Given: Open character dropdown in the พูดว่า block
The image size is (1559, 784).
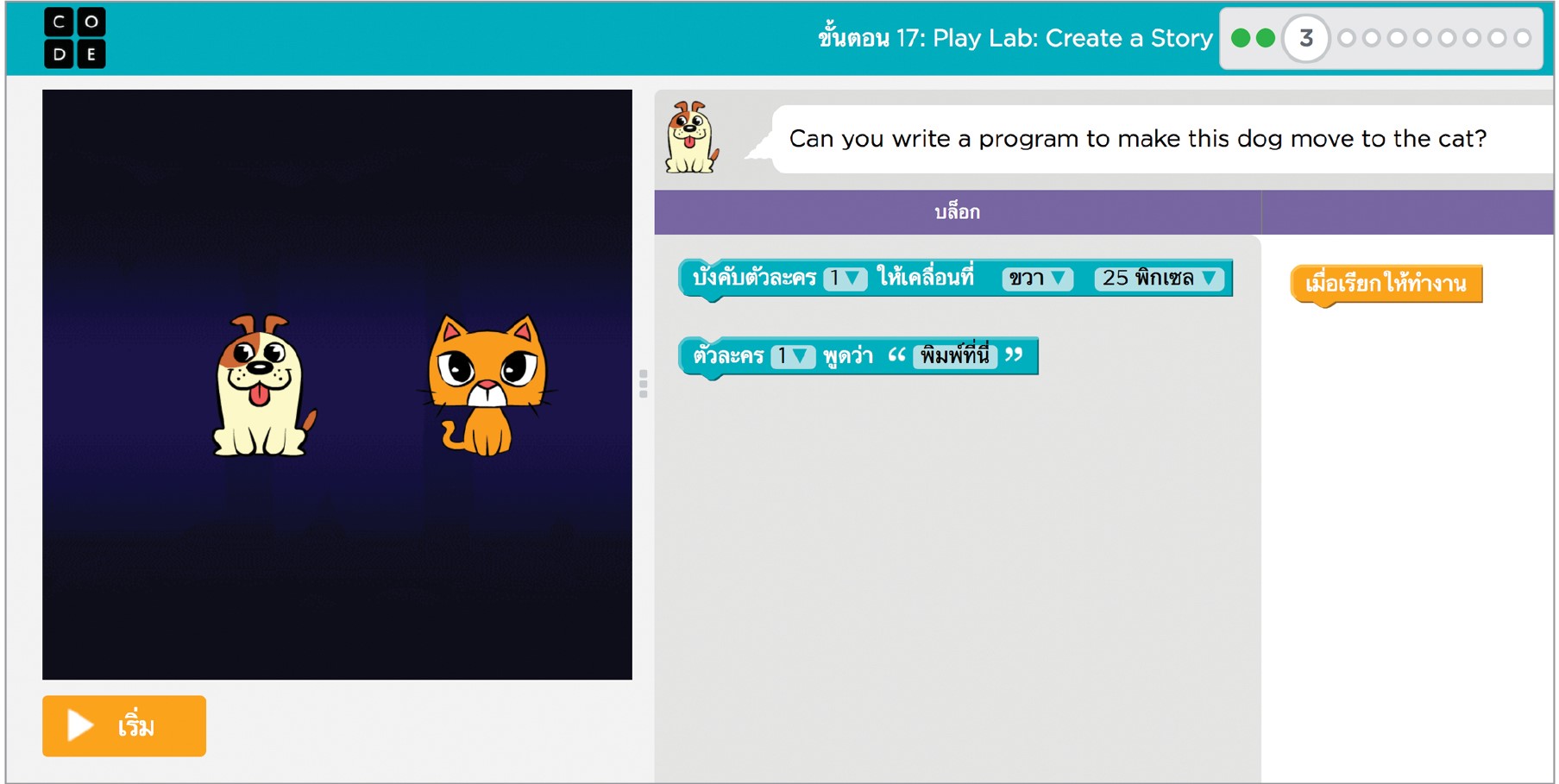Looking at the screenshot, I should [x=792, y=356].
